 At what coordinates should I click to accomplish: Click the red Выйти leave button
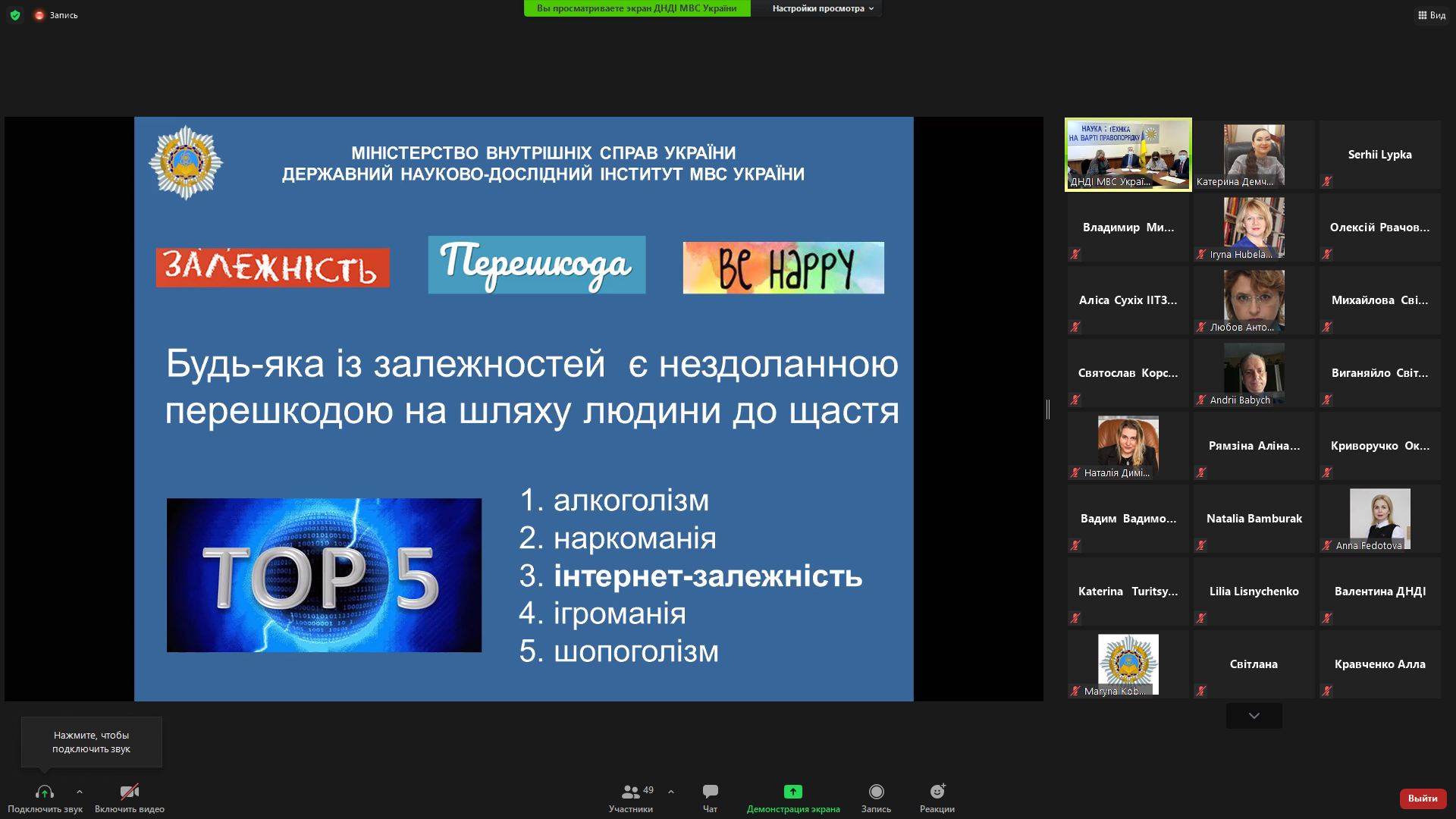click(1422, 798)
